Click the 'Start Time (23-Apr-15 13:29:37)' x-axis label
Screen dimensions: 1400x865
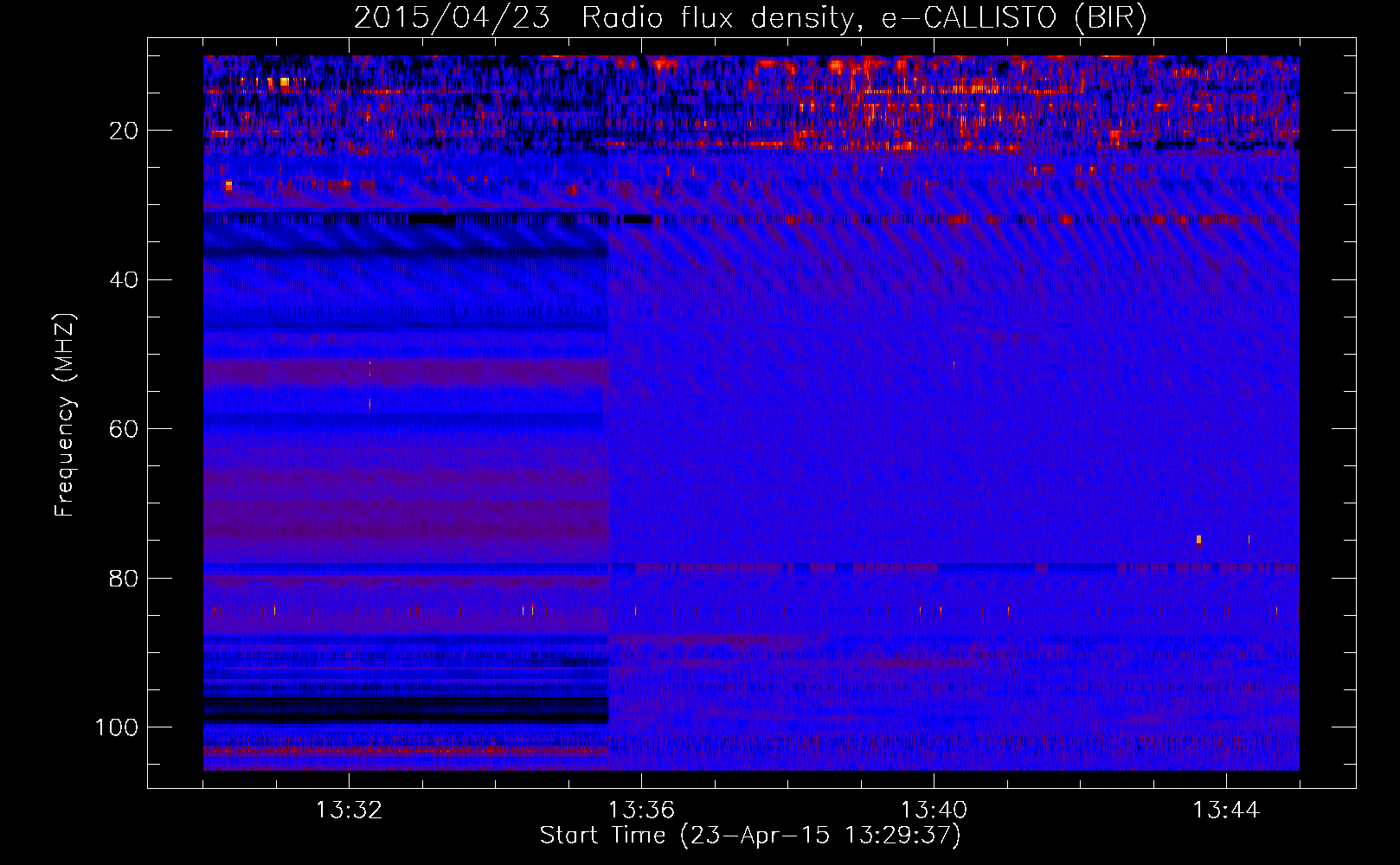click(750, 836)
